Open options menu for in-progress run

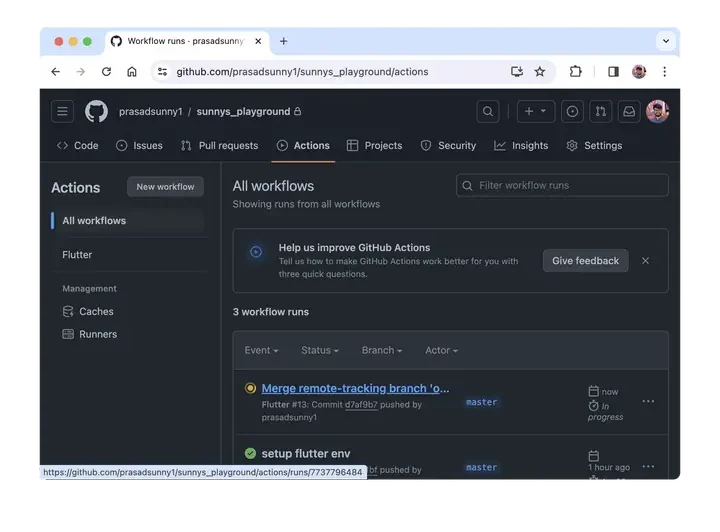click(x=648, y=402)
